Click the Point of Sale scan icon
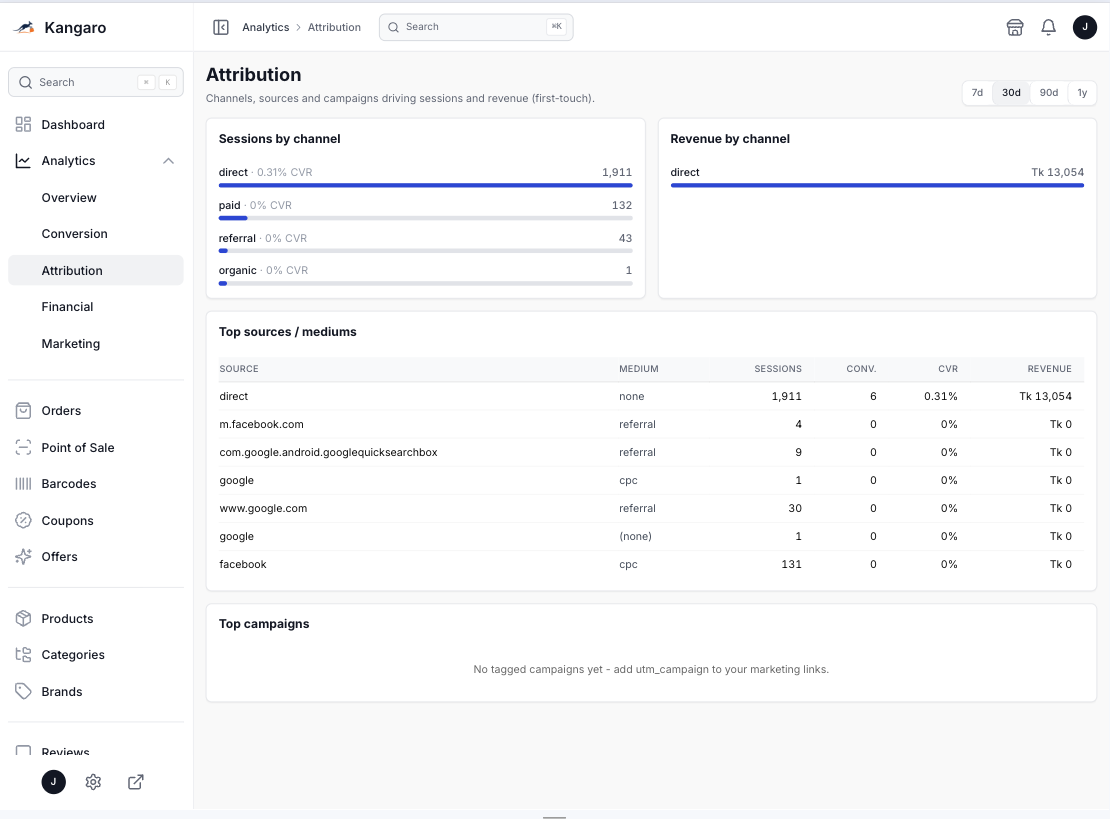1110x819 pixels. tap(23, 447)
